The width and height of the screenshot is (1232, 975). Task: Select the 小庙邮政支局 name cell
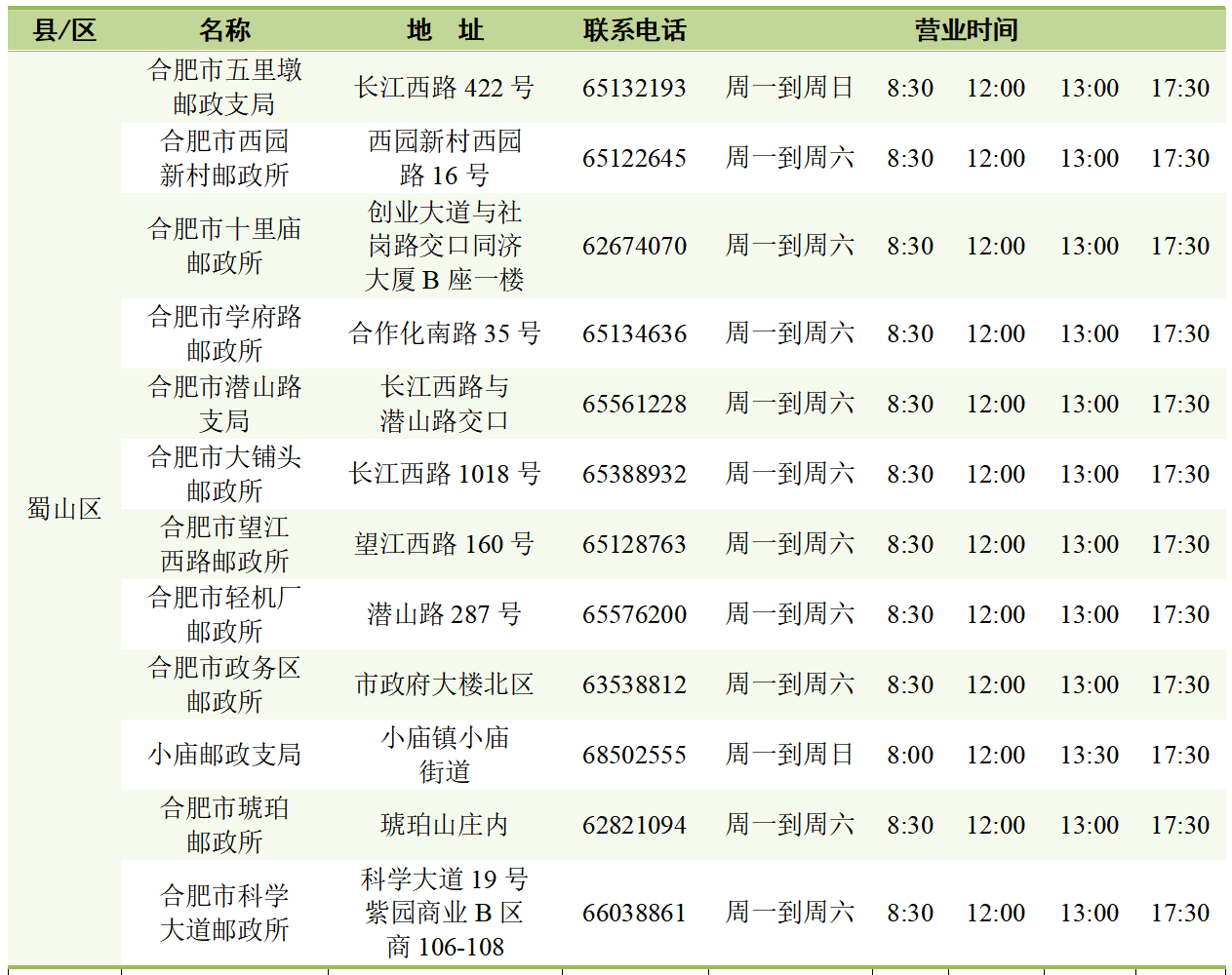pos(224,755)
